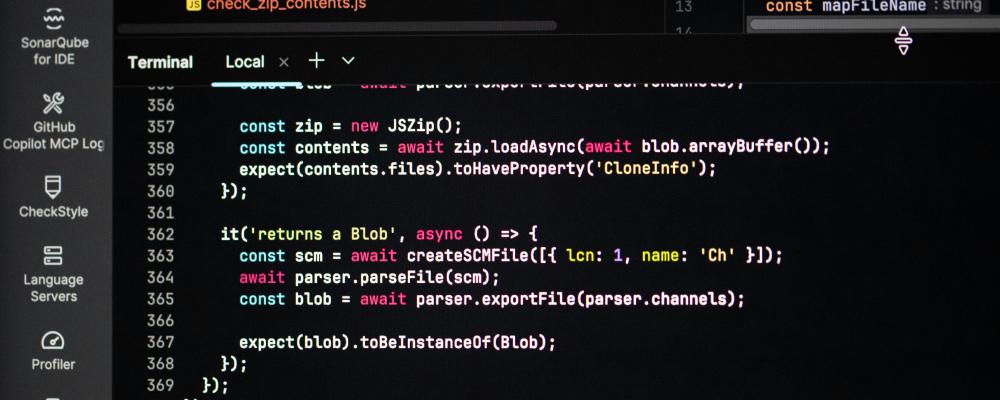Click 'zip.loadAsync' on line 358
This screenshot has height=400, width=1000.
[x=515, y=147]
